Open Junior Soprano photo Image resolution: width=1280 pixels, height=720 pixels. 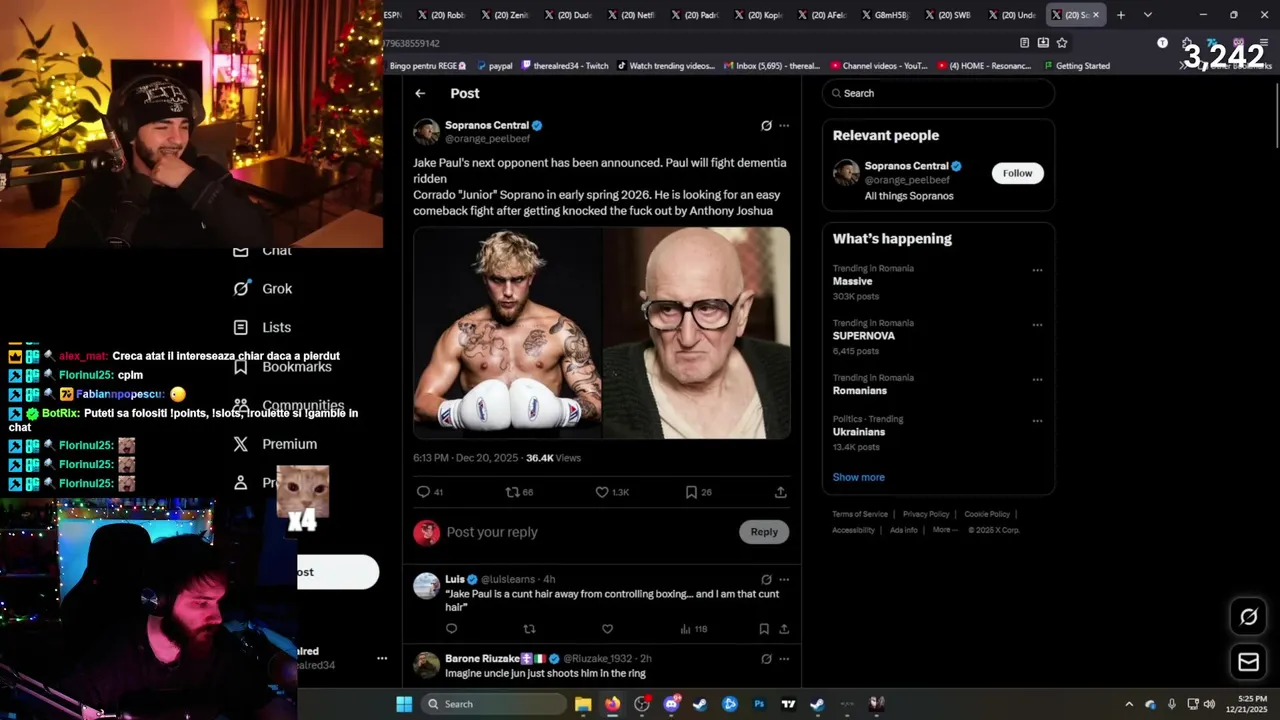click(x=697, y=333)
